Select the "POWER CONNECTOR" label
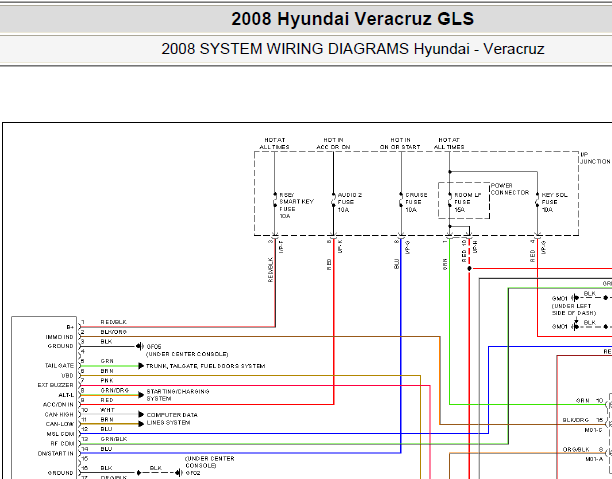Viewport: 612px width, 479px height. [510, 189]
